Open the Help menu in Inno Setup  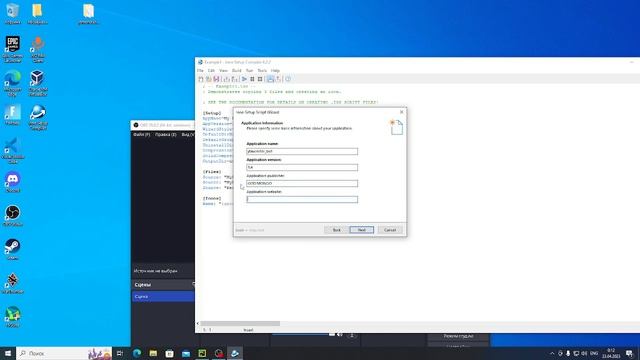[x=276, y=71]
